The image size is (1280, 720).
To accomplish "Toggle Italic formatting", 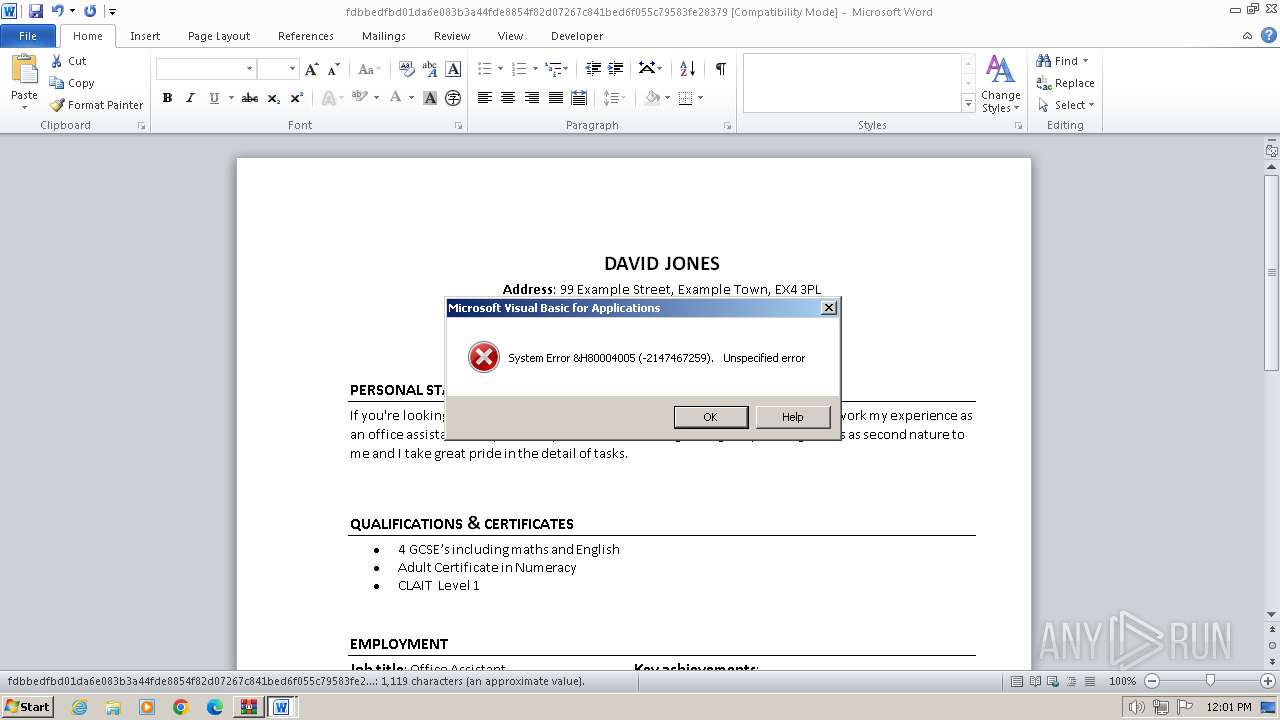I will pos(190,98).
